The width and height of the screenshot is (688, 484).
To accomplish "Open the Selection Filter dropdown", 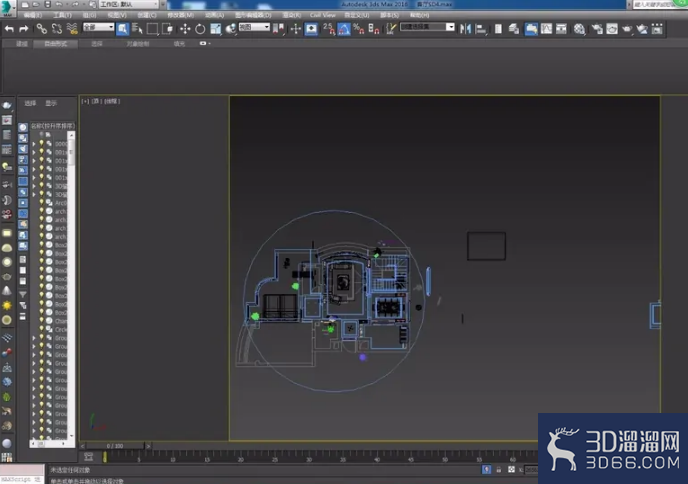I will (98, 27).
